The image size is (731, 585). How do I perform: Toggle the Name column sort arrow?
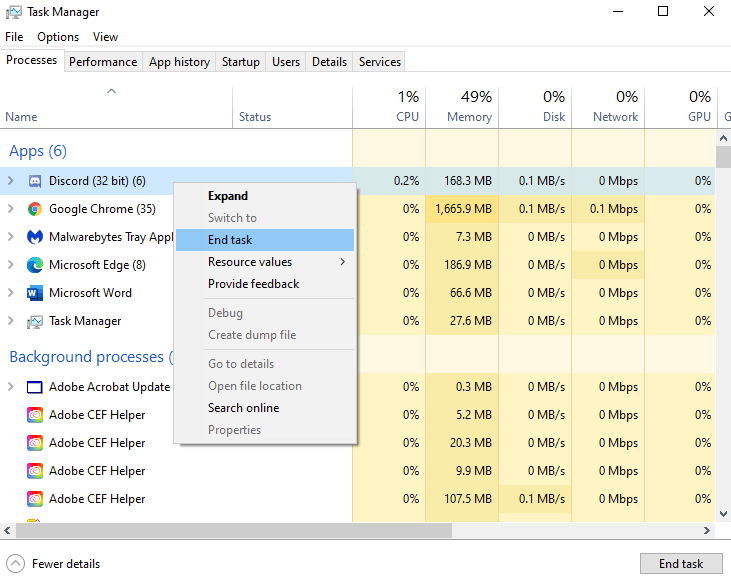pos(111,91)
